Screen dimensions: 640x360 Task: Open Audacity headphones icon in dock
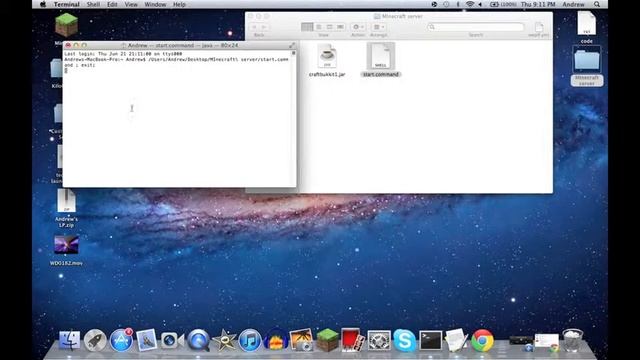coord(276,340)
